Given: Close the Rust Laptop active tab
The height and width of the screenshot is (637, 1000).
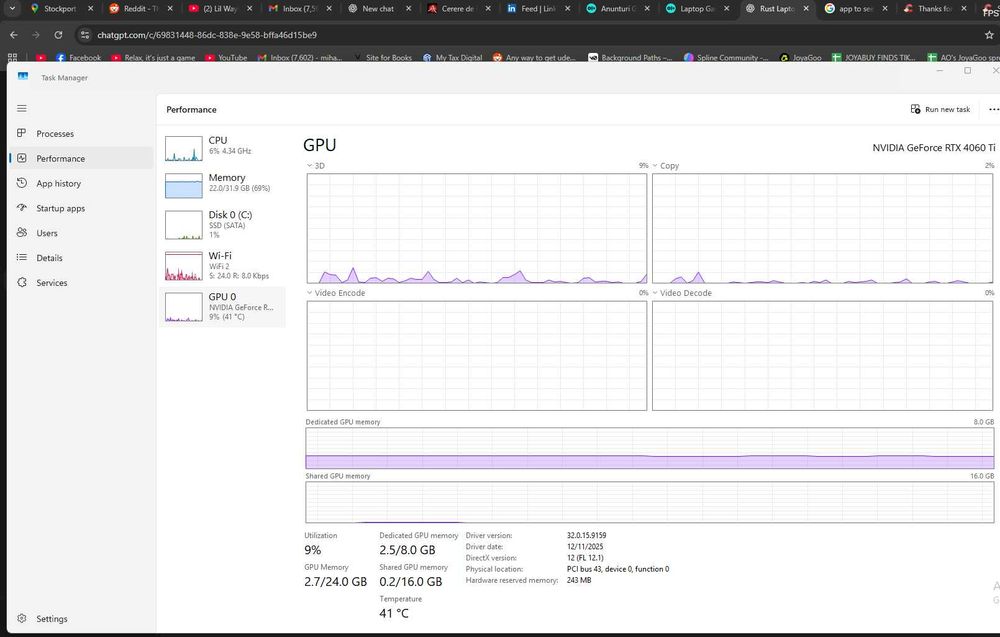Looking at the screenshot, I should pos(806,8).
